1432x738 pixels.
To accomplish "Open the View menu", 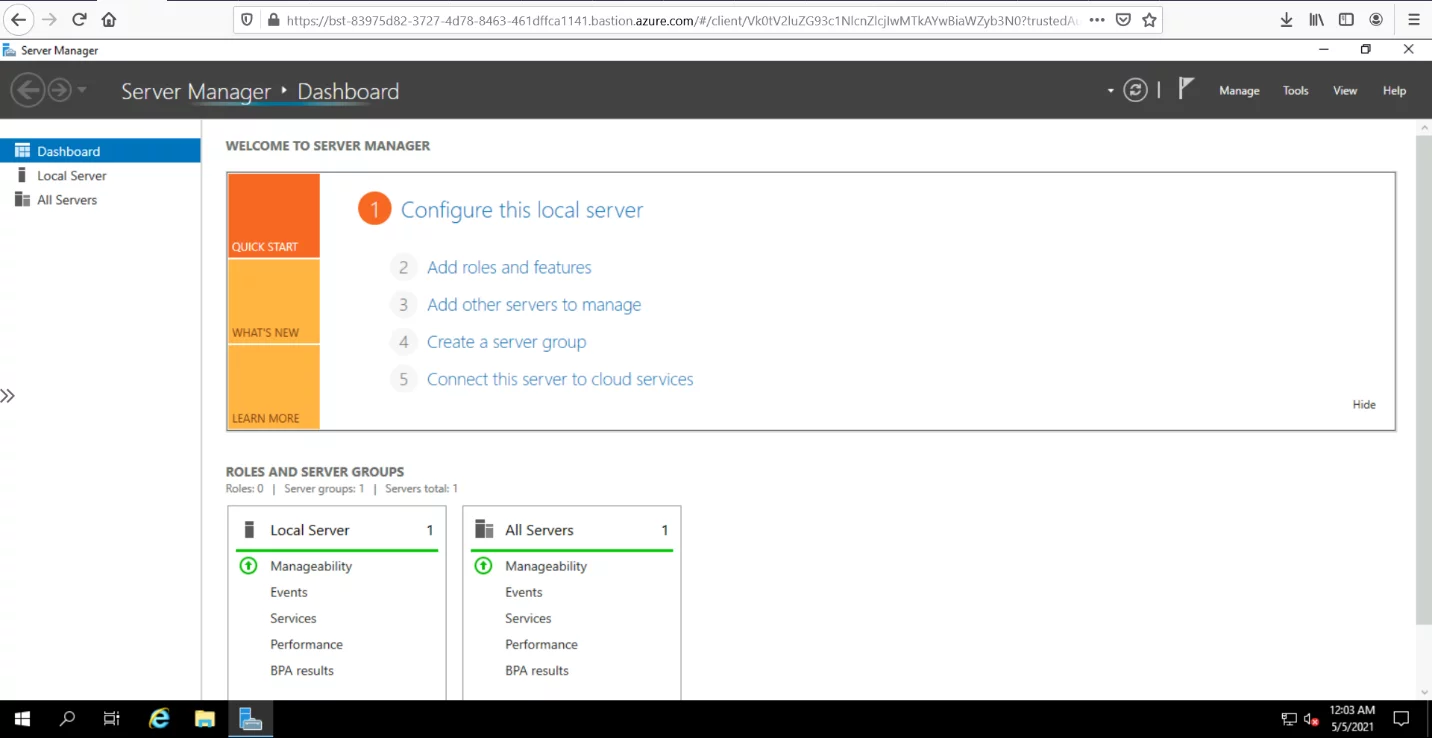I will [x=1345, y=91].
